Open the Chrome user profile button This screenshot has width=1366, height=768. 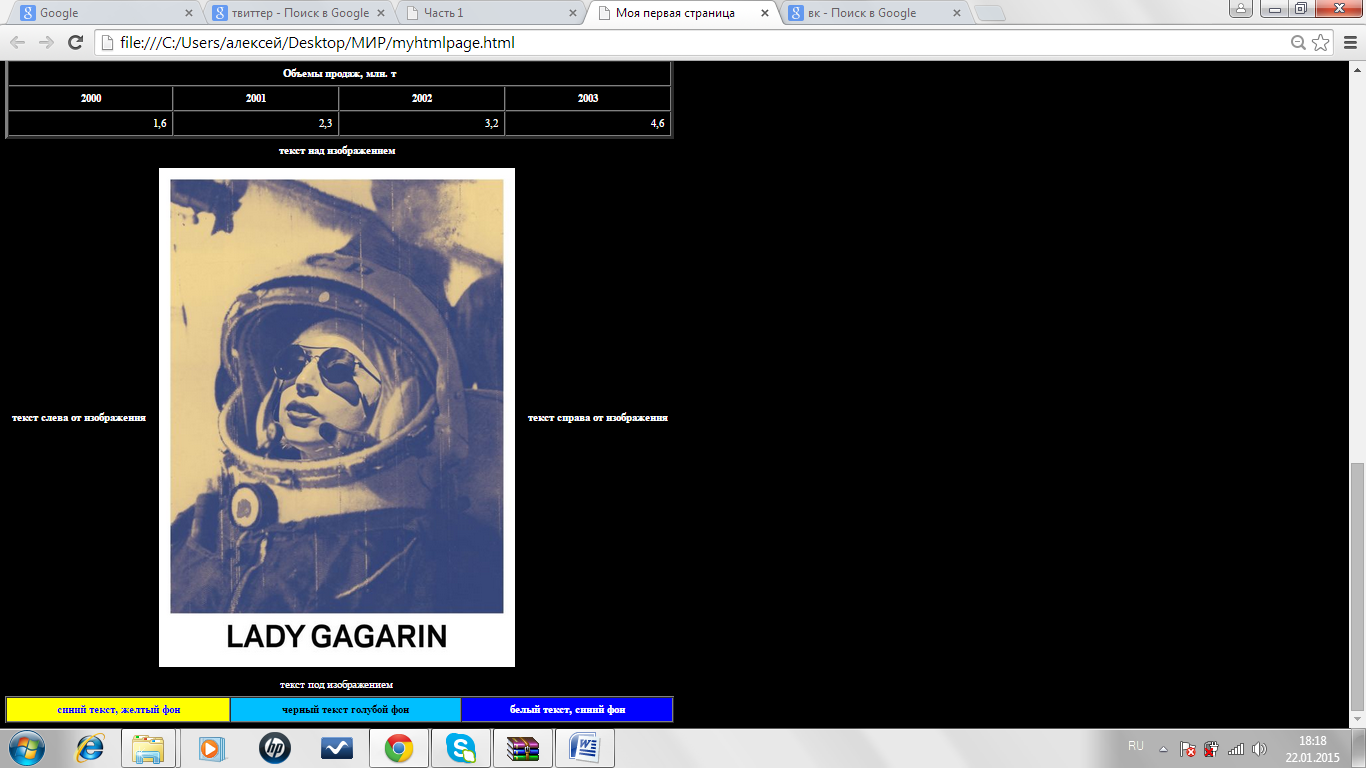1241,8
